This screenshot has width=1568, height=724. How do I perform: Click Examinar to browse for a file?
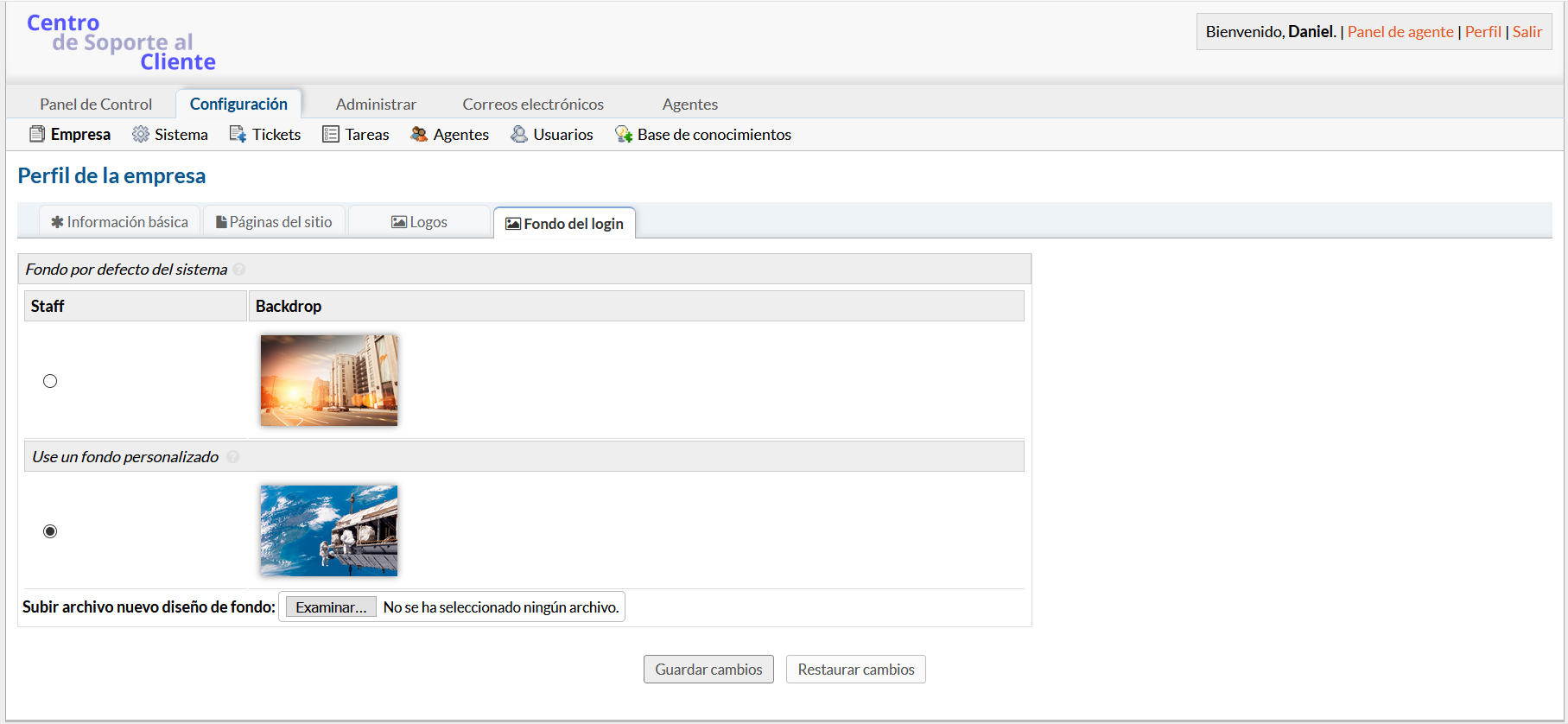(331, 607)
